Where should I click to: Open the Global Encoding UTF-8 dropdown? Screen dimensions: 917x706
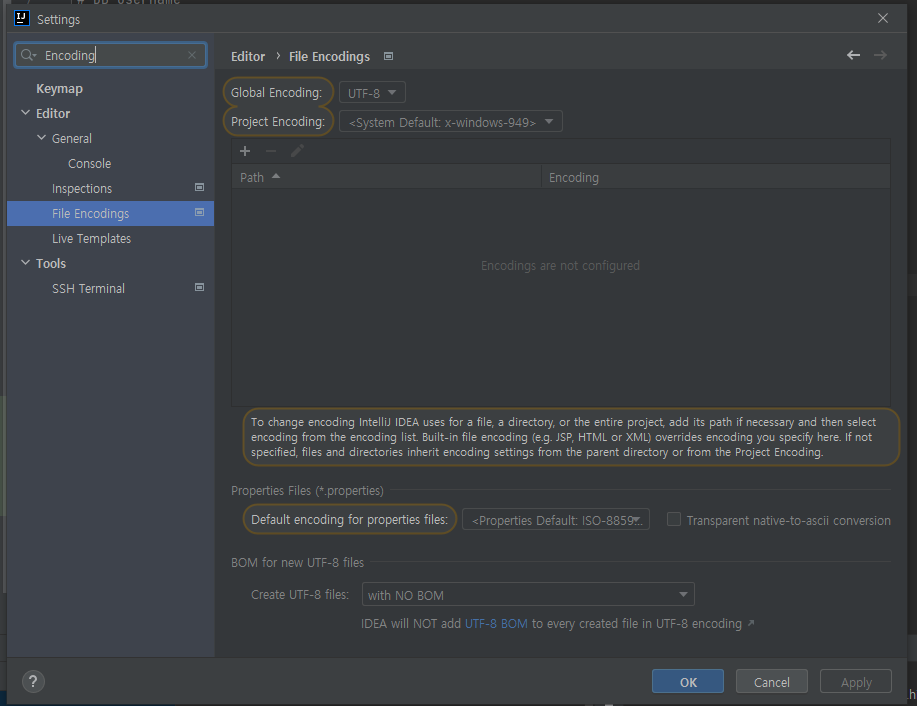coord(372,92)
